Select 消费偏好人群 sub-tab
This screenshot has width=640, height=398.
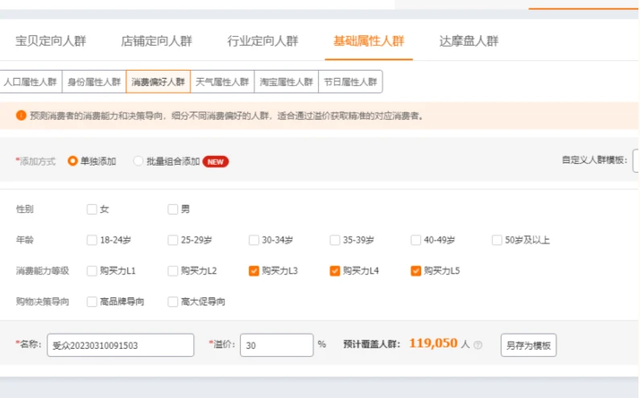(158, 82)
